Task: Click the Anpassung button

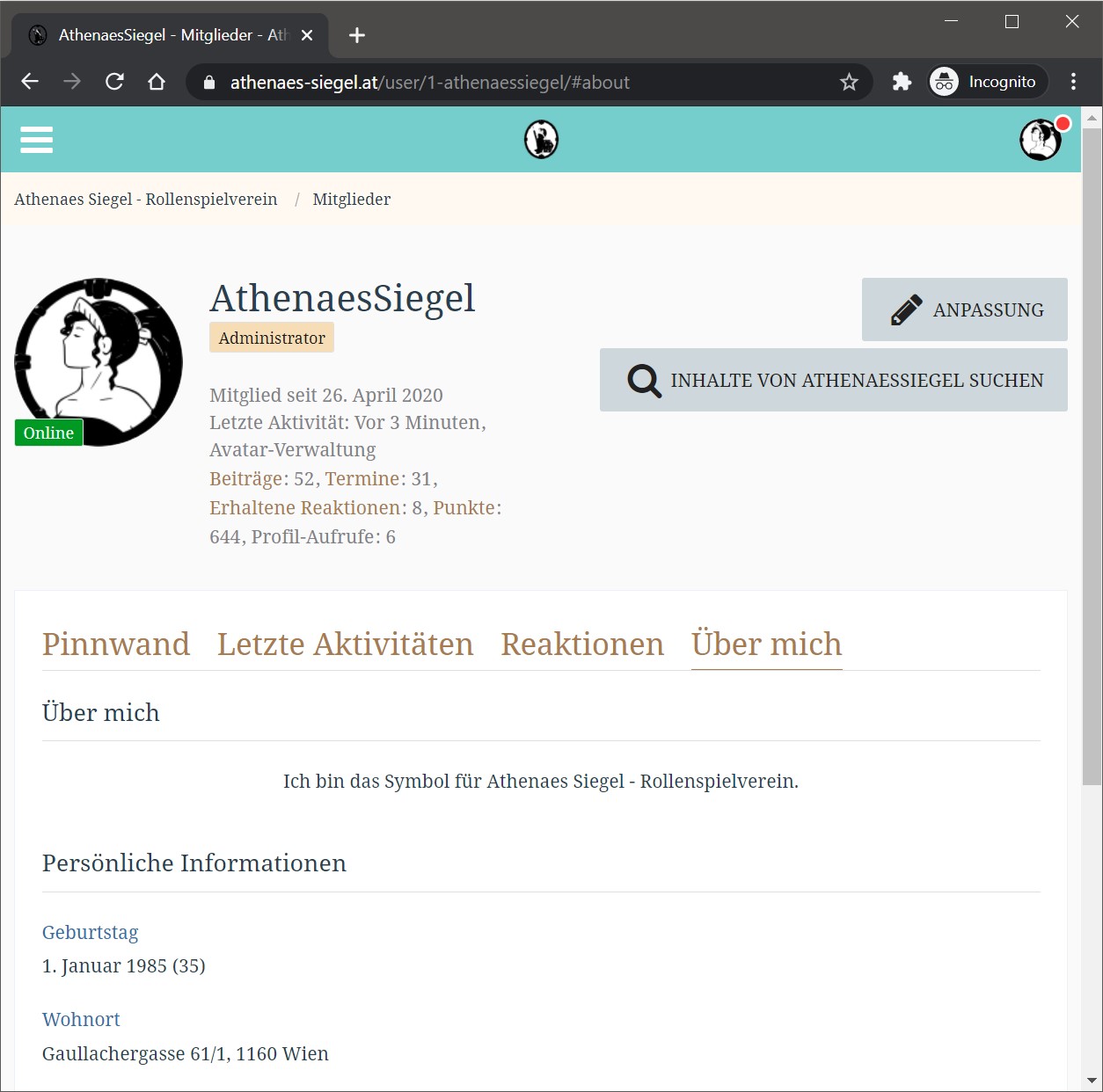Action: (965, 309)
